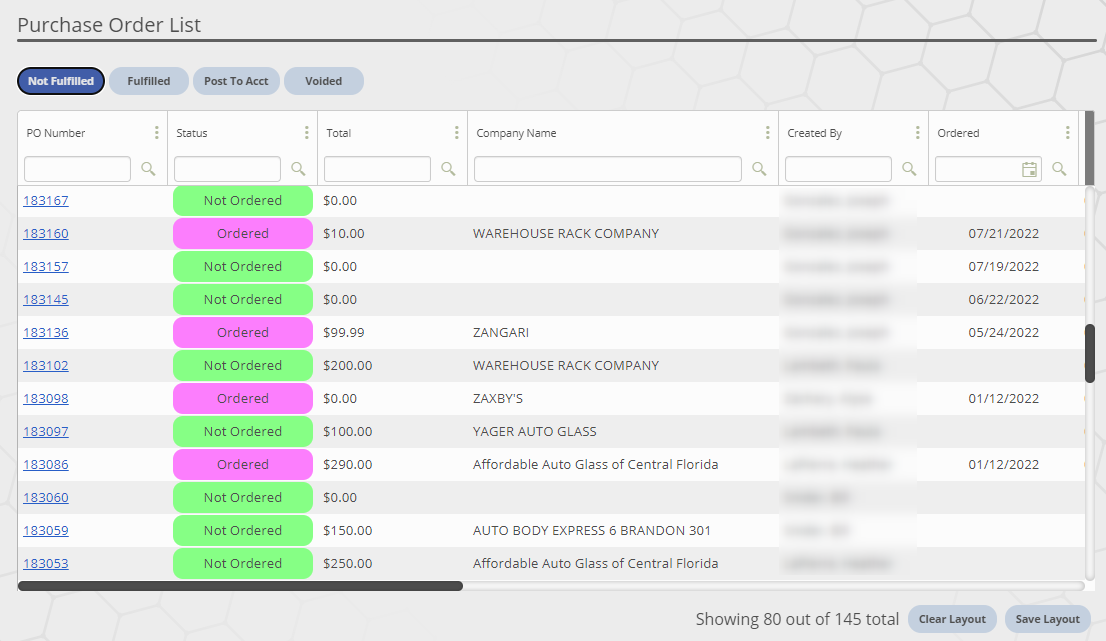Click the Ordered status of PO 183136
This screenshot has height=641, width=1106.
coord(243,332)
